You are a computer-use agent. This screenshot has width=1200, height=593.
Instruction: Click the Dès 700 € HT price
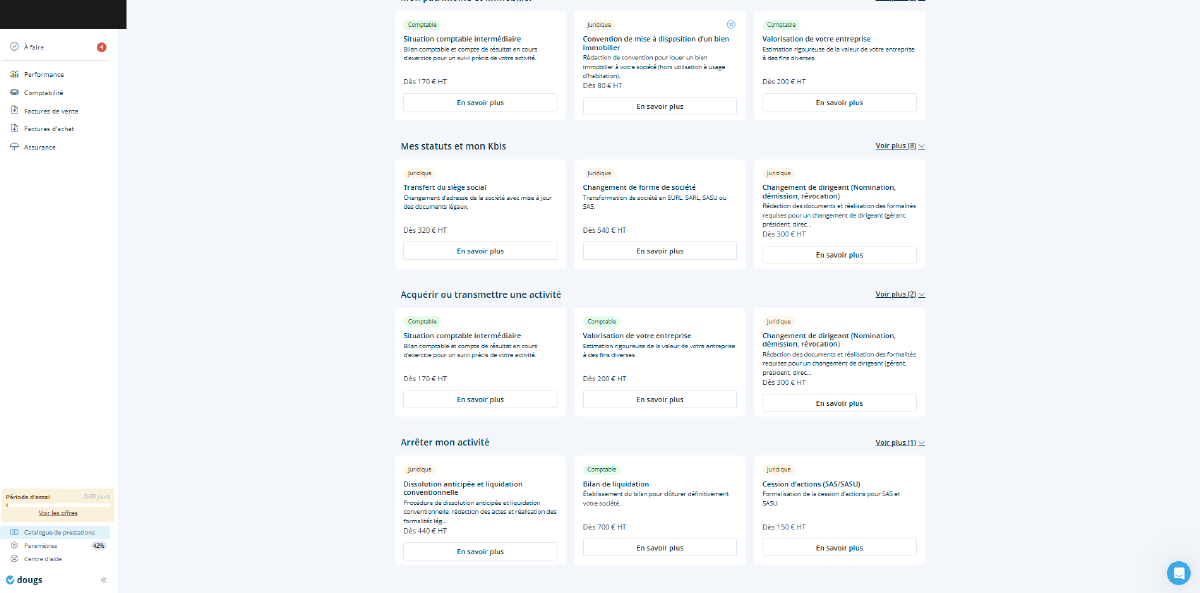click(x=604, y=527)
